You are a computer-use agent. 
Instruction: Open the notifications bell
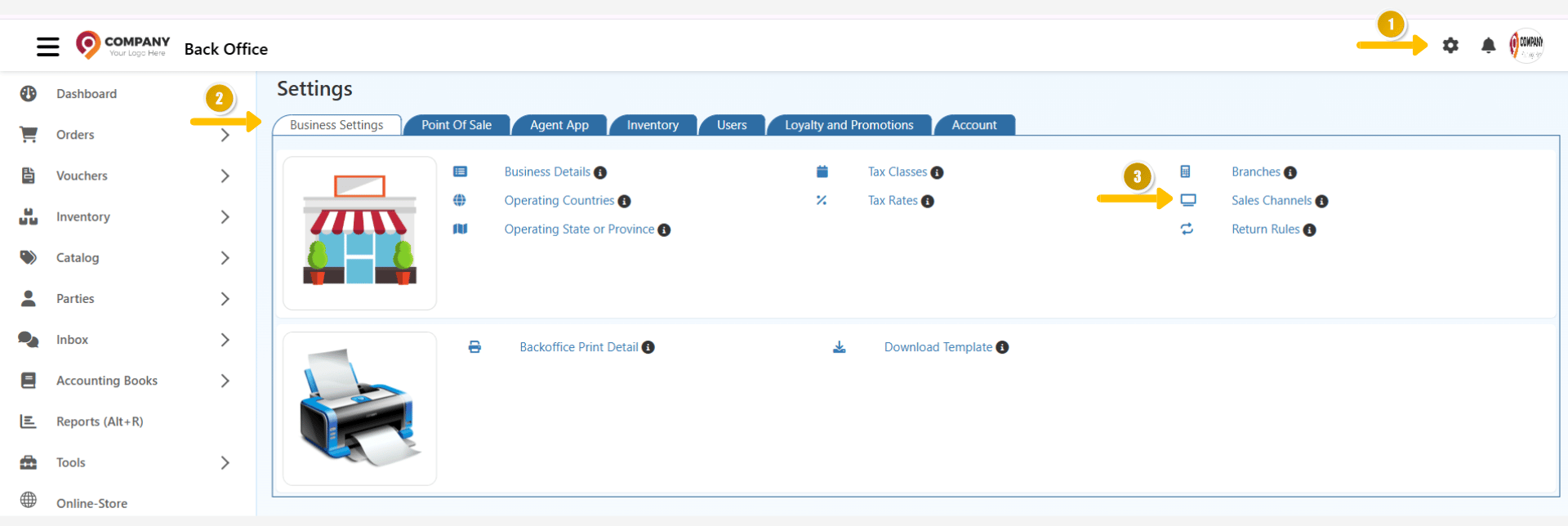1489,46
